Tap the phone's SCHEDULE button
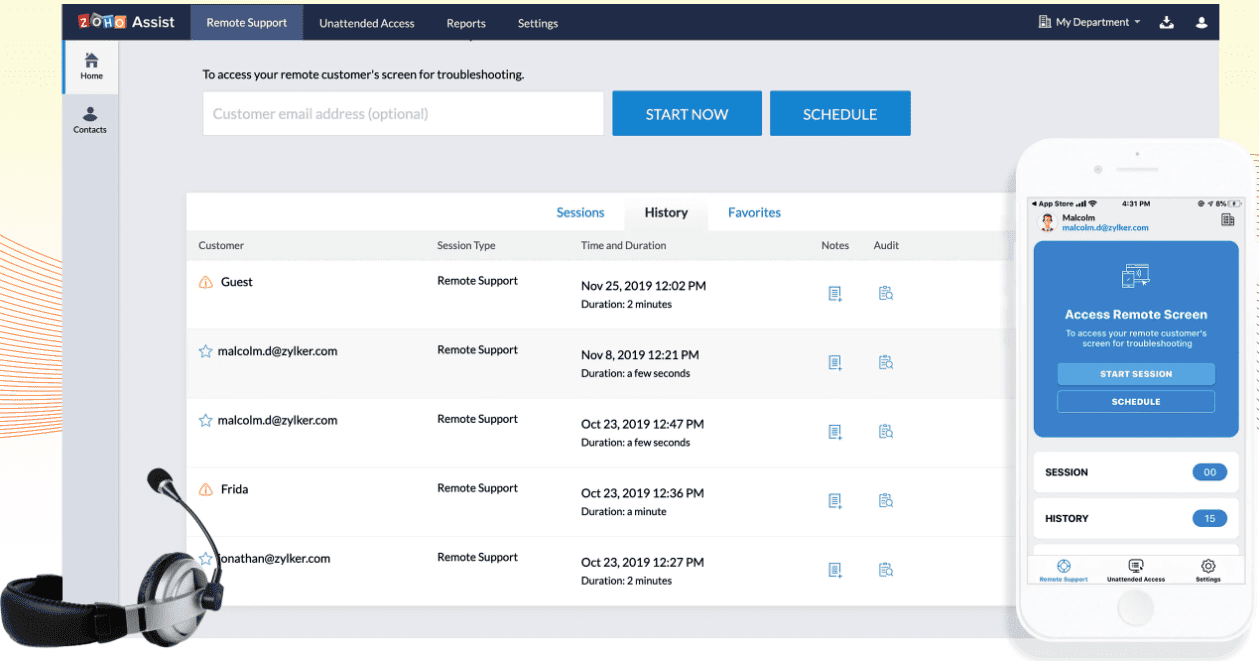The image size is (1259, 665). (x=1136, y=401)
